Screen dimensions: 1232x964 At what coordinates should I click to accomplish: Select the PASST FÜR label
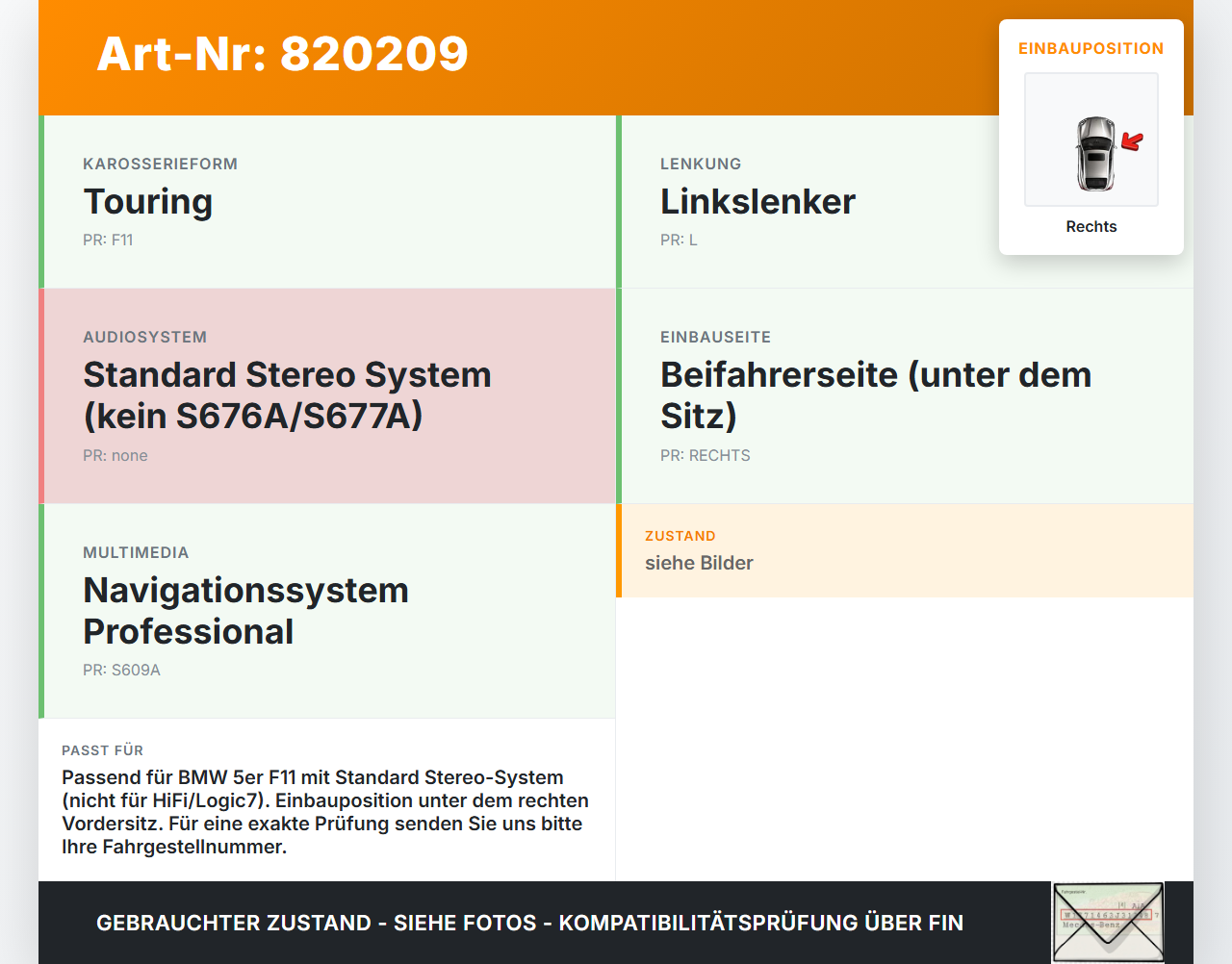click(102, 750)
